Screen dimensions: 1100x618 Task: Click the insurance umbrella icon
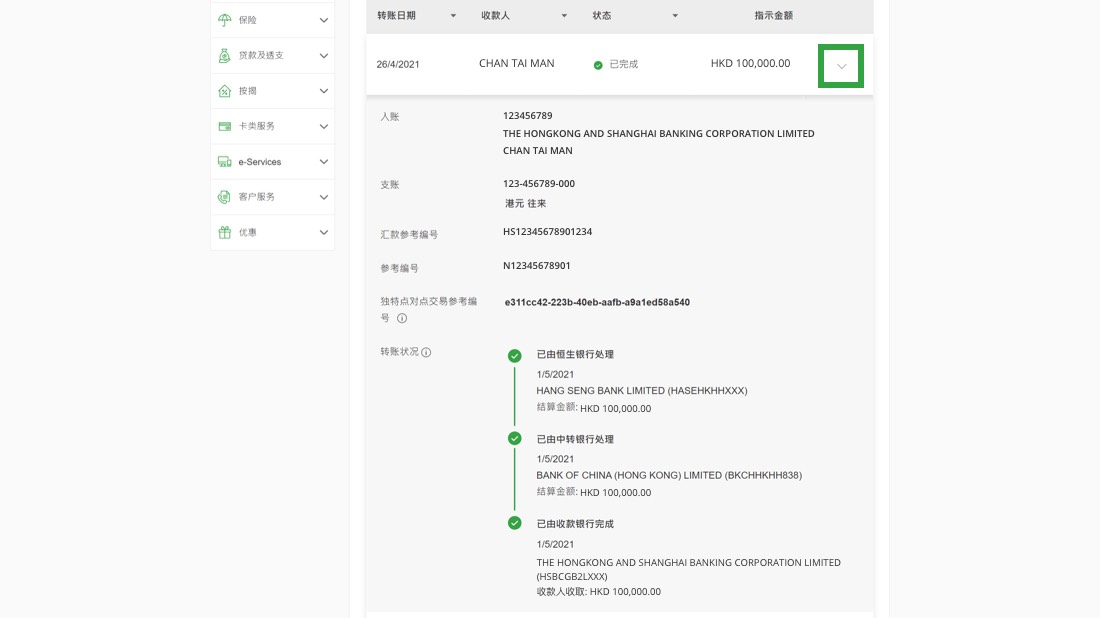[224, 20]
